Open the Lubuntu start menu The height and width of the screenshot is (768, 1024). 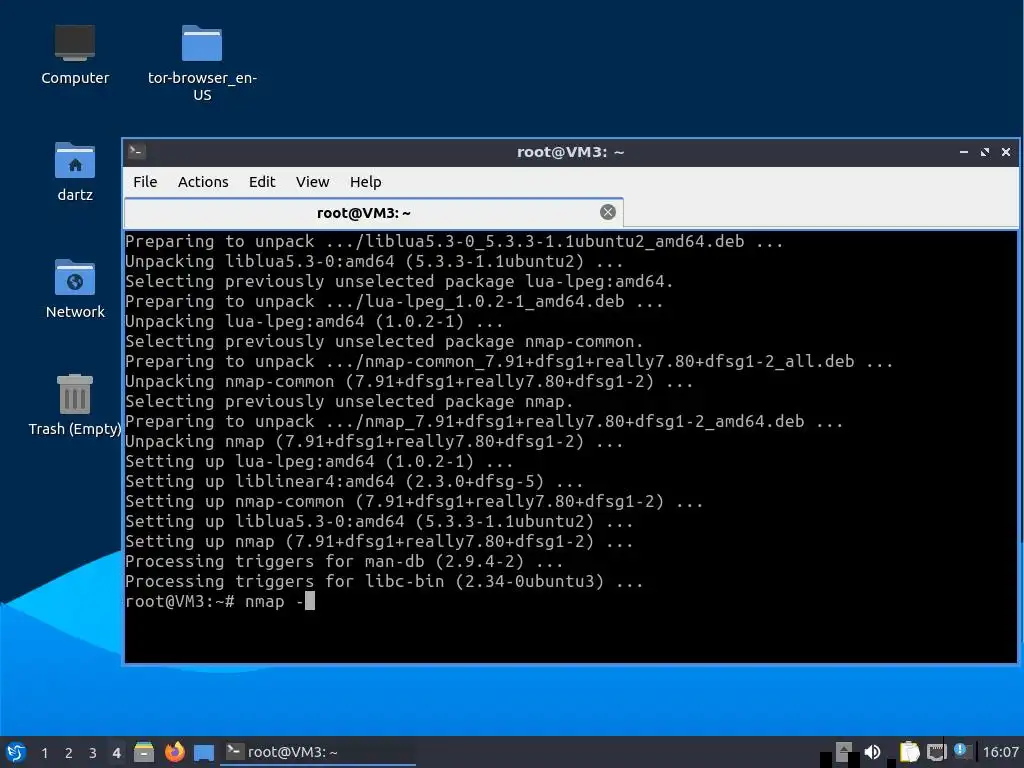click(16, 752)
